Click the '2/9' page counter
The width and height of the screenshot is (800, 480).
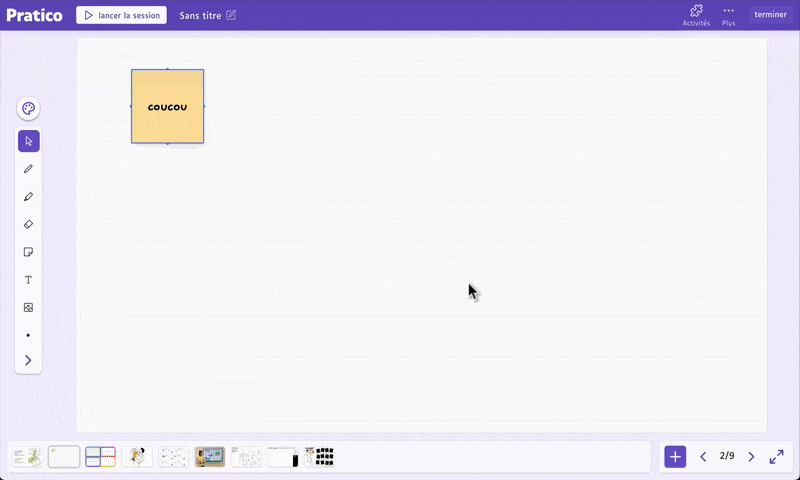coord(727,456)
